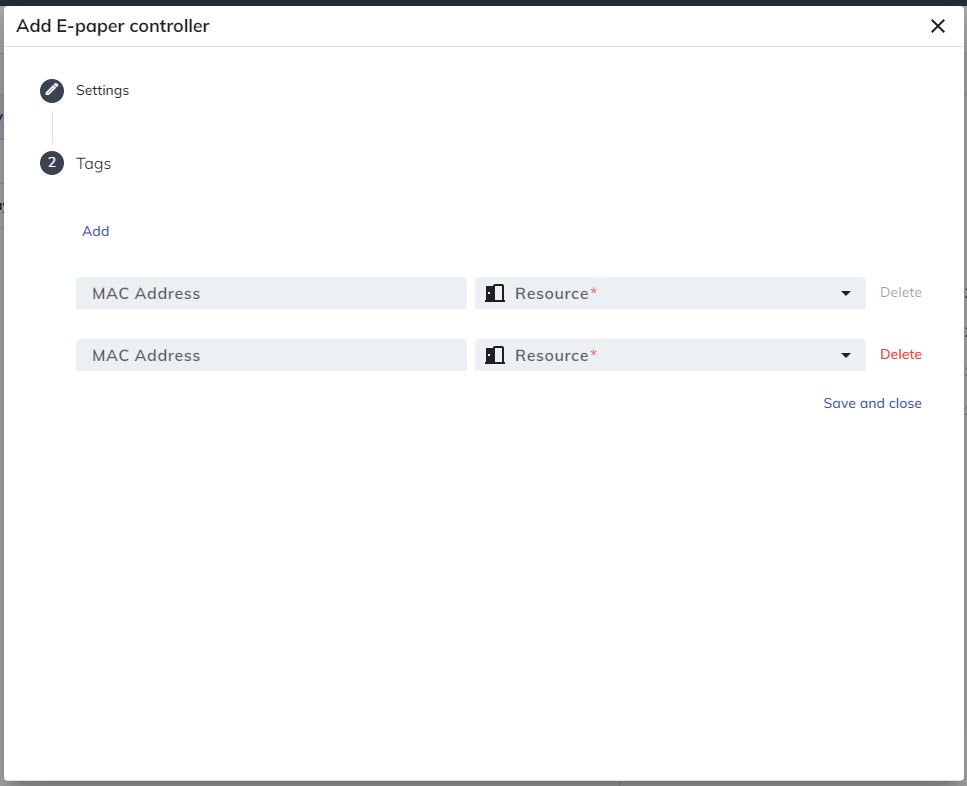Open the second row's Resource combo box label
Screen dimensions: 967x786
[x=551, y=355]
